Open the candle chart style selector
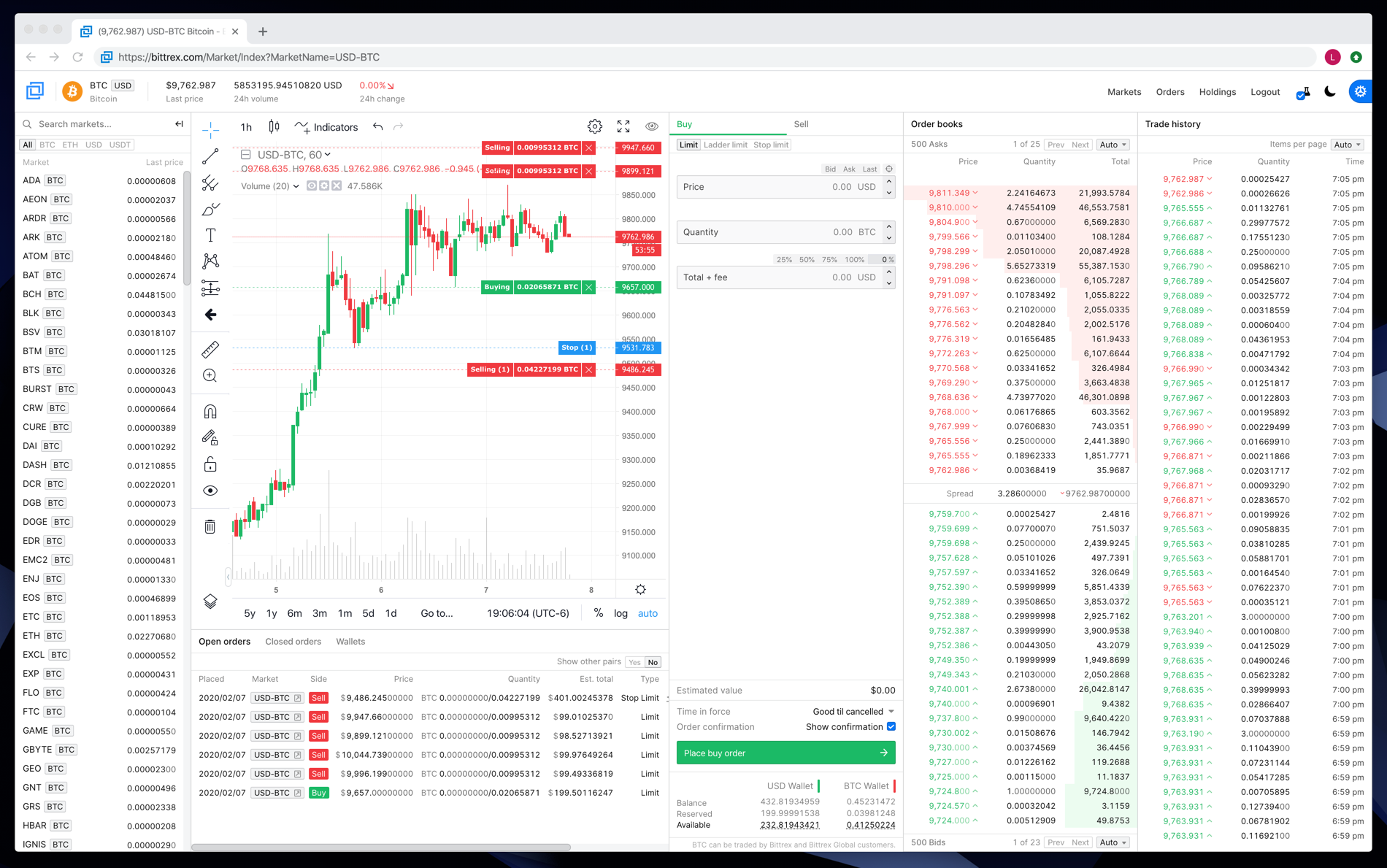This screenshot has width=1387, height=868. (274, 127)
